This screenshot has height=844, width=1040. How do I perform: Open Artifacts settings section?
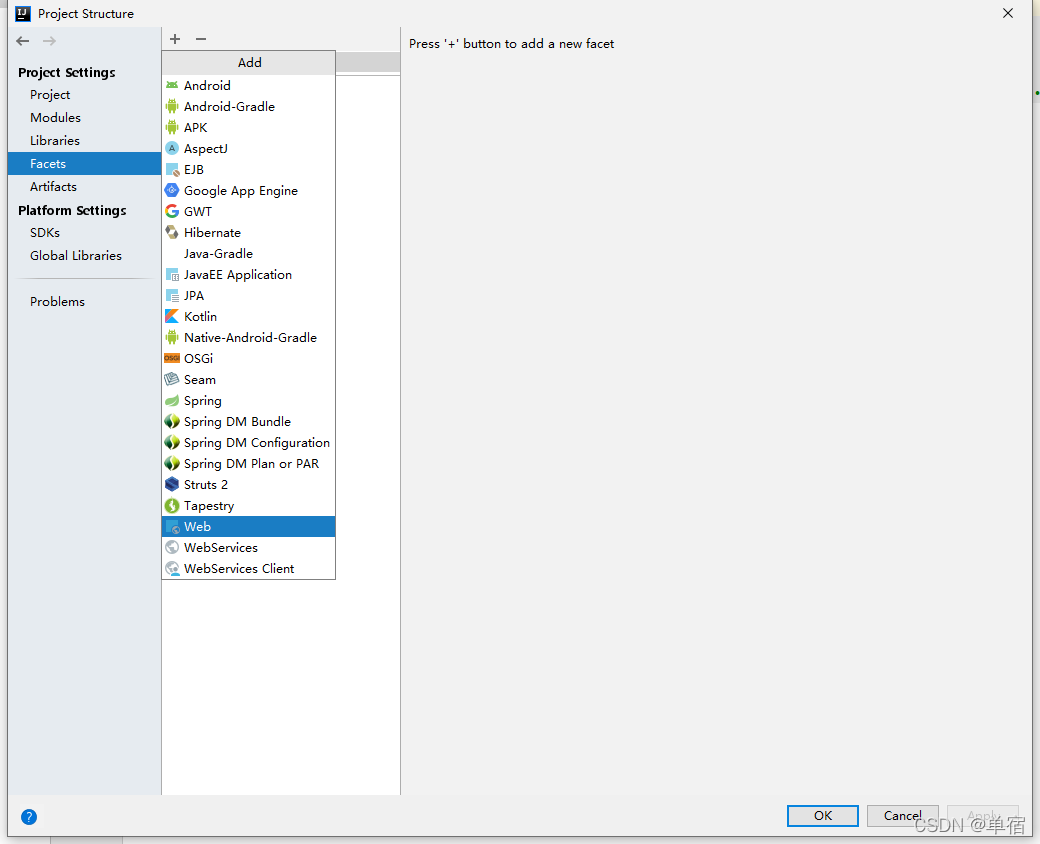pos(84,186)
